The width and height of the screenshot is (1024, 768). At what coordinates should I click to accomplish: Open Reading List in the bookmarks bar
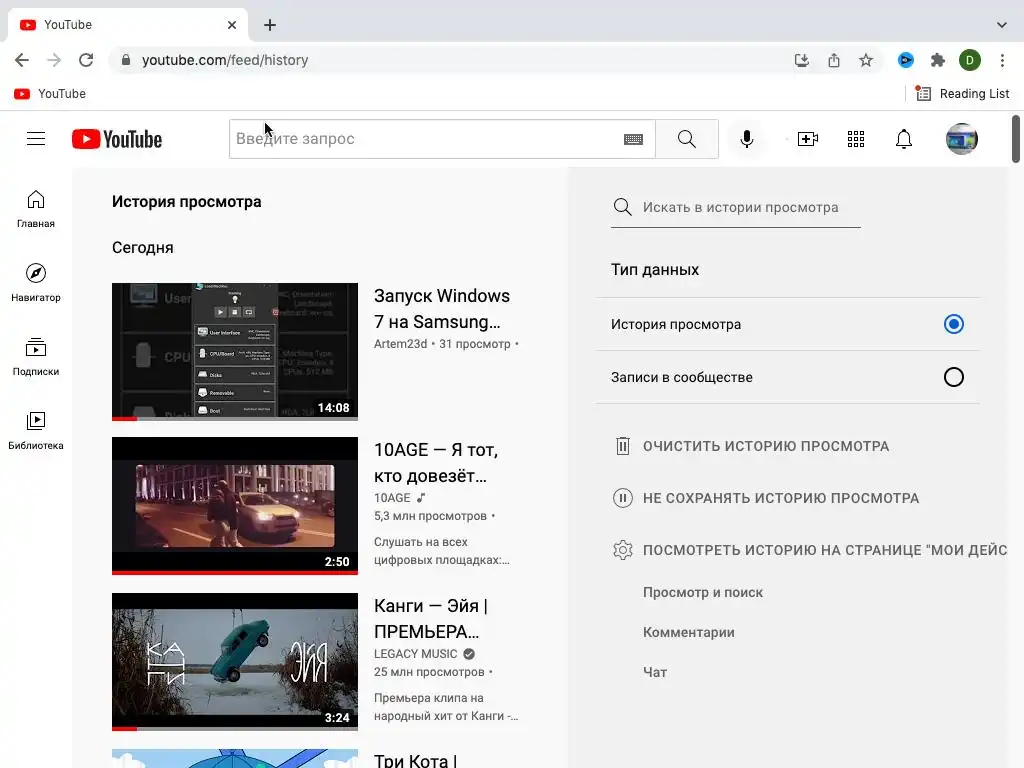coord(963,93)
